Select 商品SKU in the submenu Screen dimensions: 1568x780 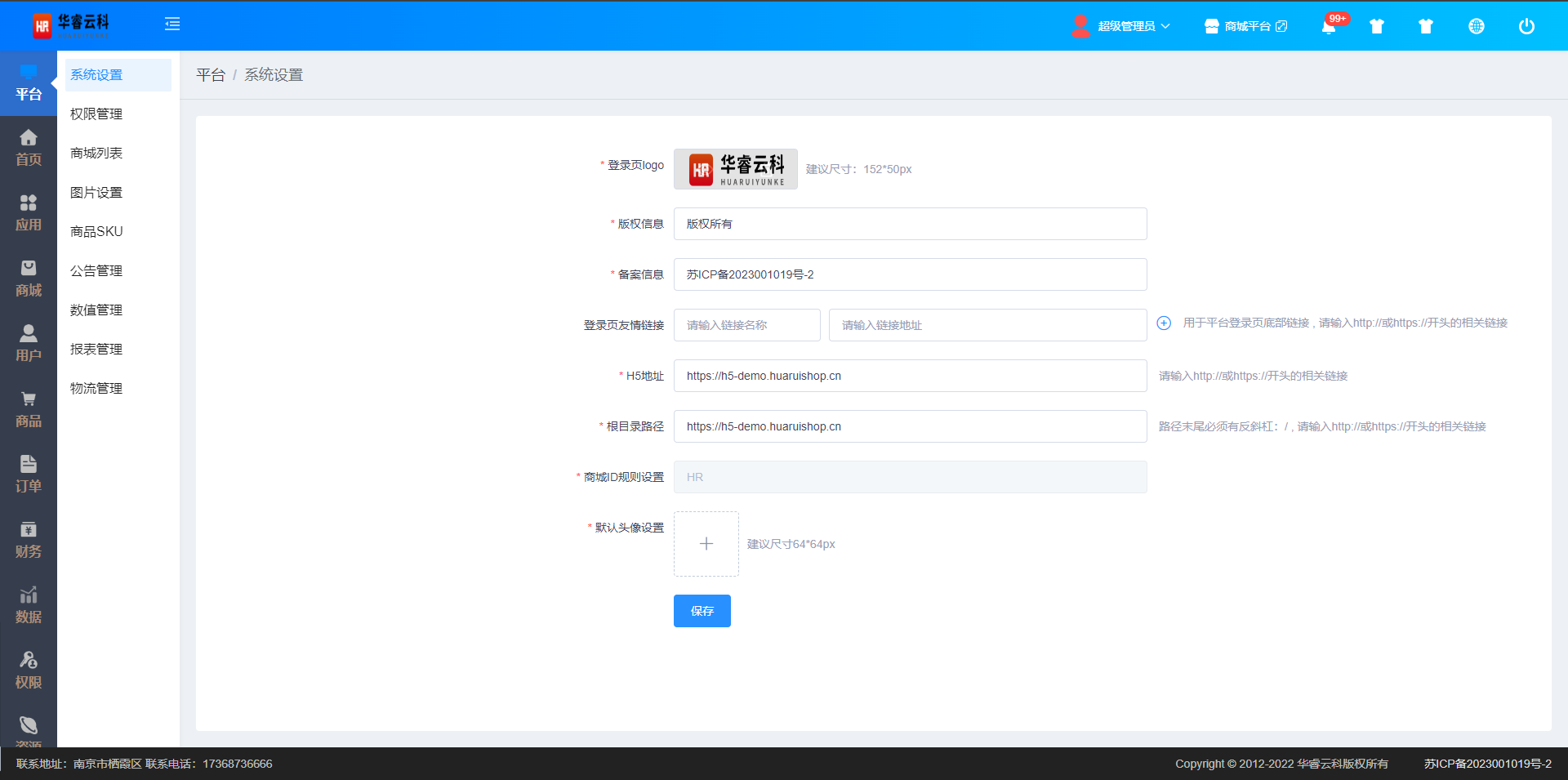96,232
